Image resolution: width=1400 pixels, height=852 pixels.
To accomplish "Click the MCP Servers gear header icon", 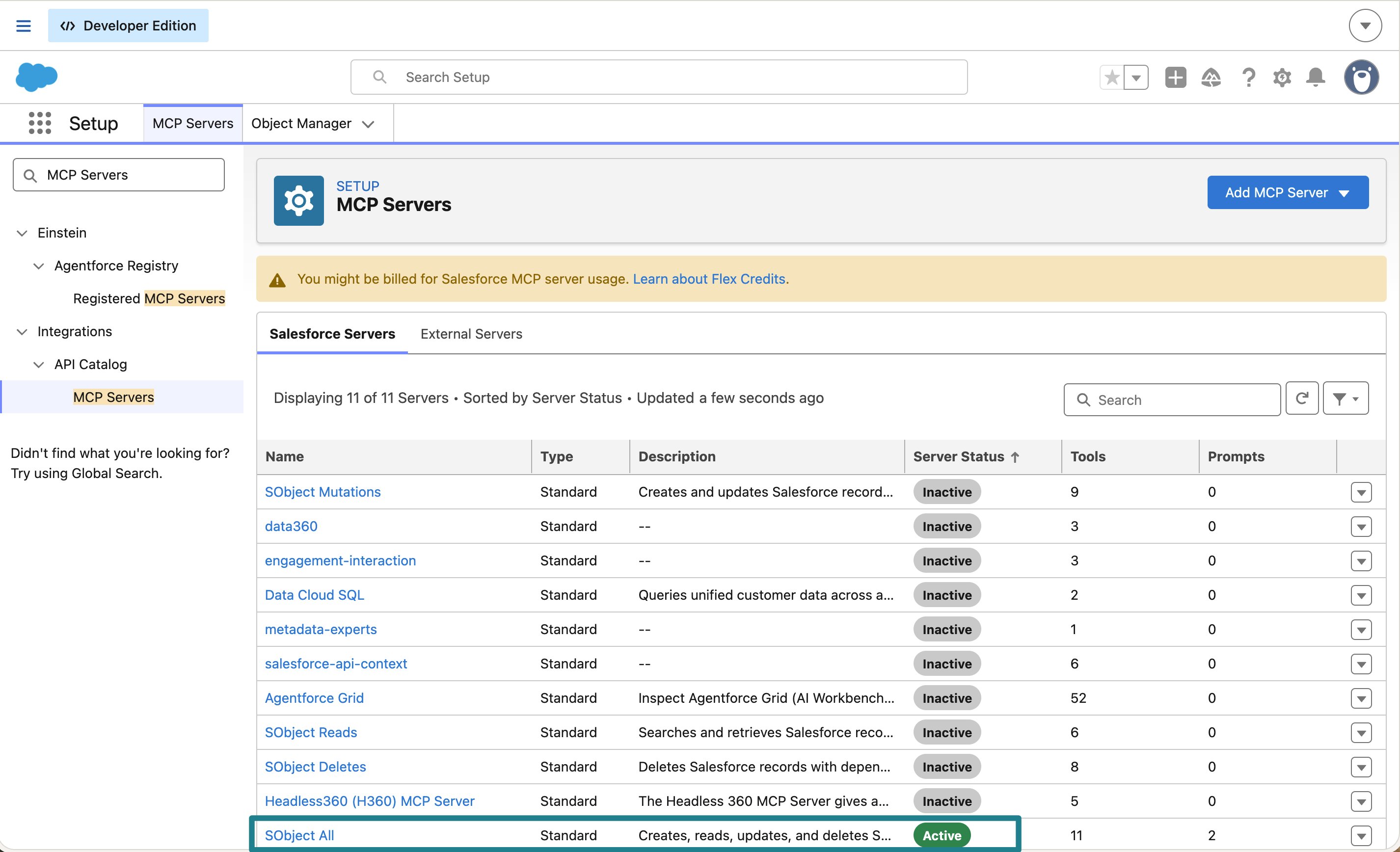I will click(299, 201).
